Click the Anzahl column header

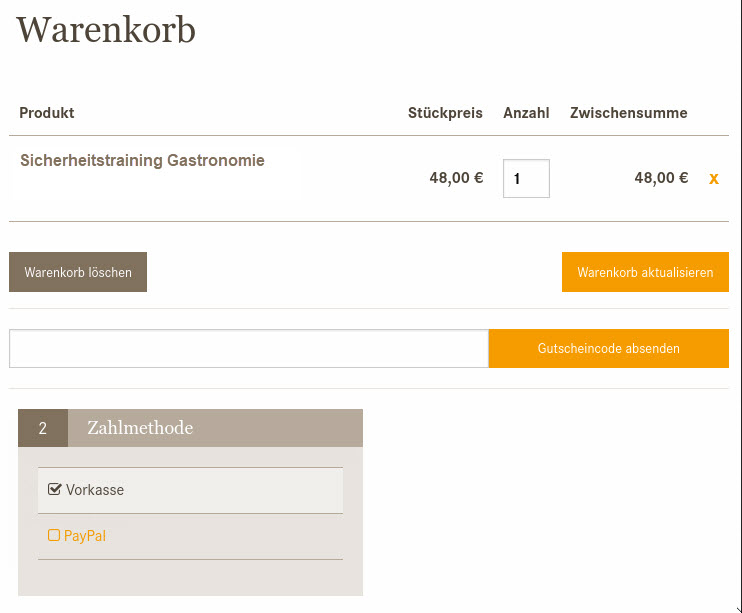pyautogui.click(x=526, y=113)
